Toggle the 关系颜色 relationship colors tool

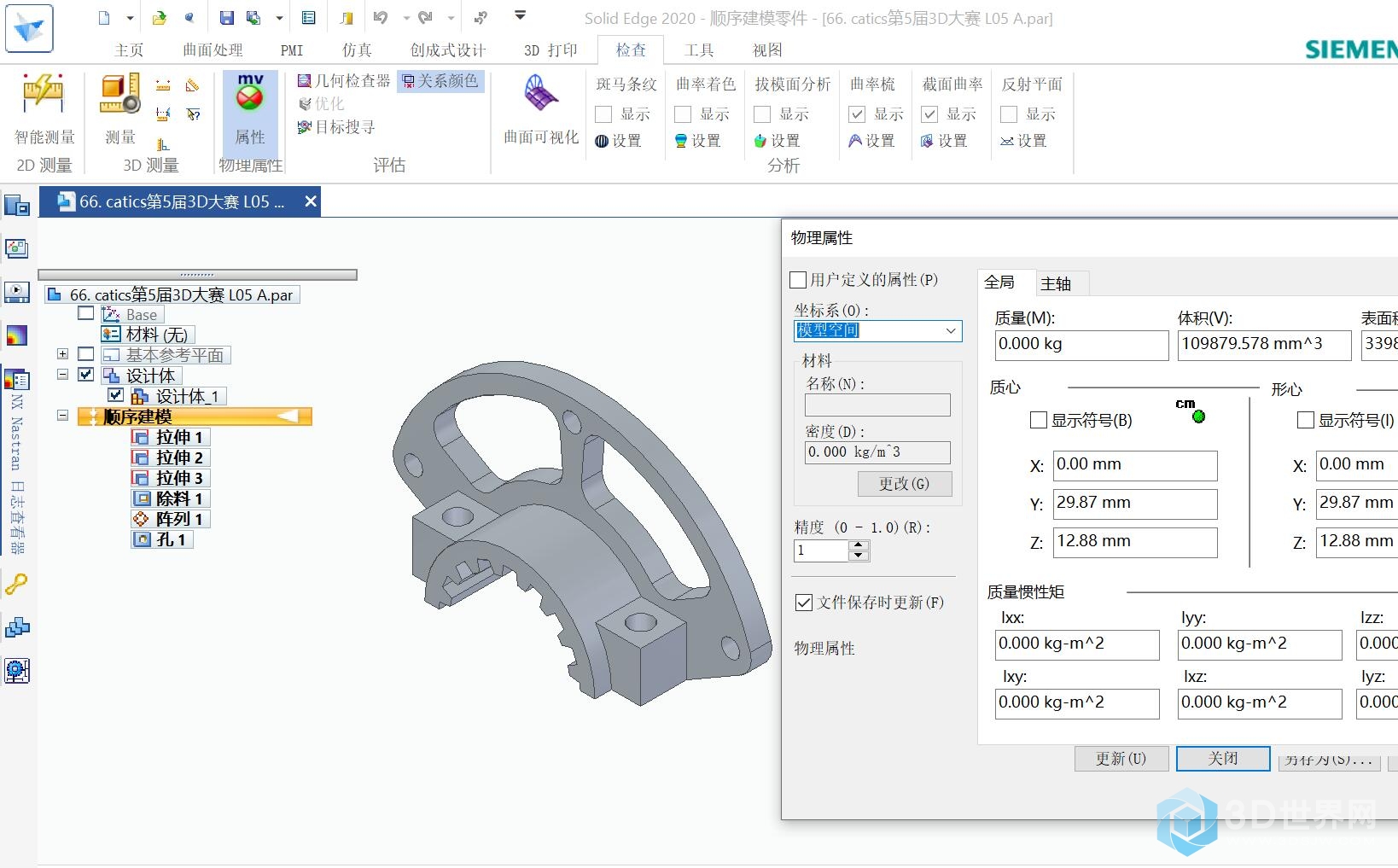(x=440, y=81)
